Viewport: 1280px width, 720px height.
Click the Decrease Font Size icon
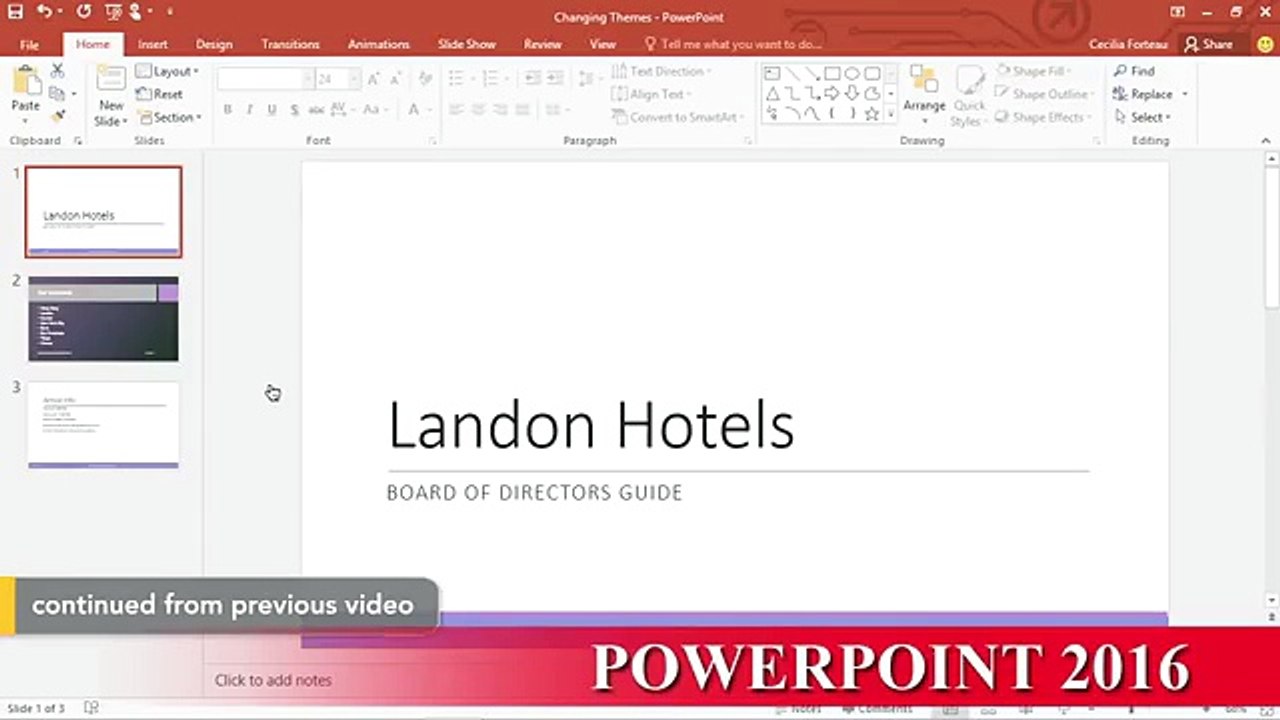click(396, 79)
